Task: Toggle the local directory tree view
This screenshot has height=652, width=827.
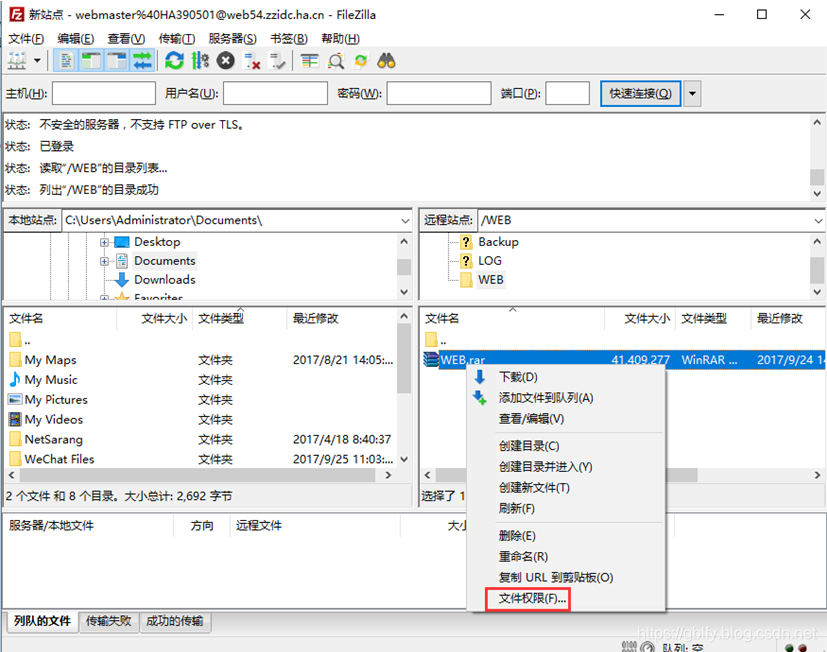Action: point(90,61)
